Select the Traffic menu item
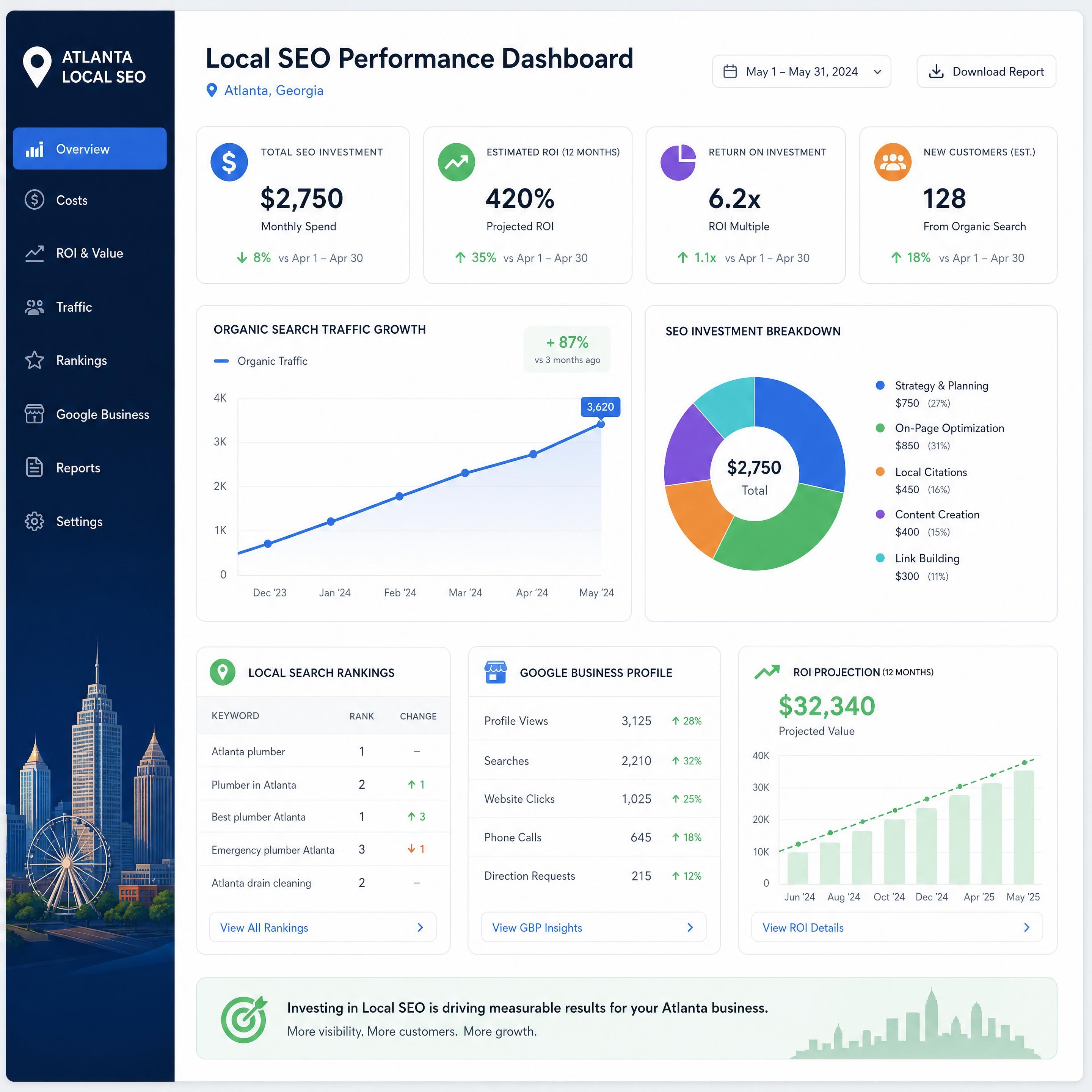The width and height of the screenshot is (1092, 1092). tap(90, 307)
